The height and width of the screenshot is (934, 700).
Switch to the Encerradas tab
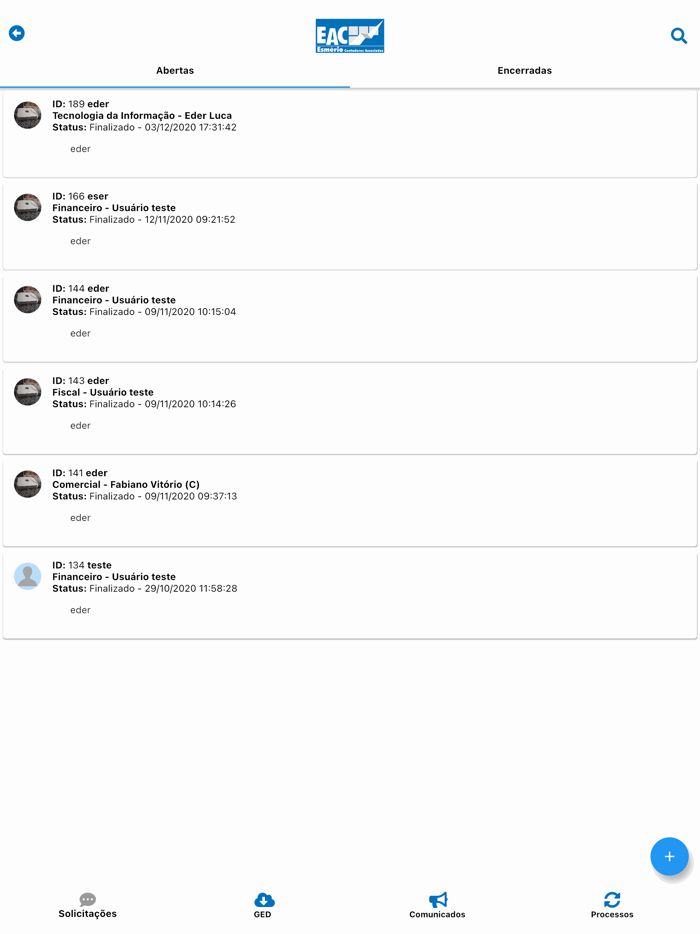tap(525, 71)
